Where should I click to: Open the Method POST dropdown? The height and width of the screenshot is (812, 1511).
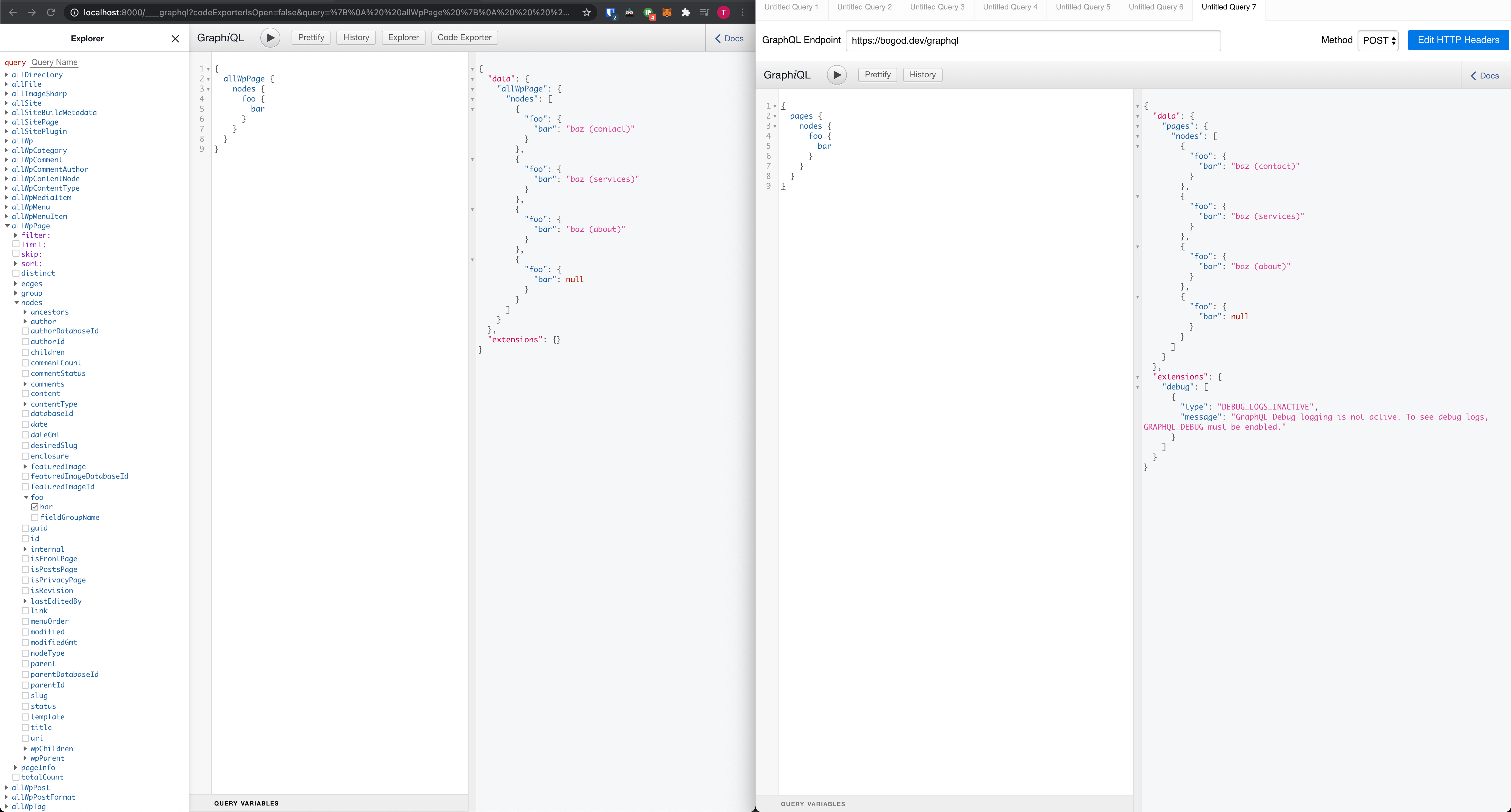tap(1378, 40)
